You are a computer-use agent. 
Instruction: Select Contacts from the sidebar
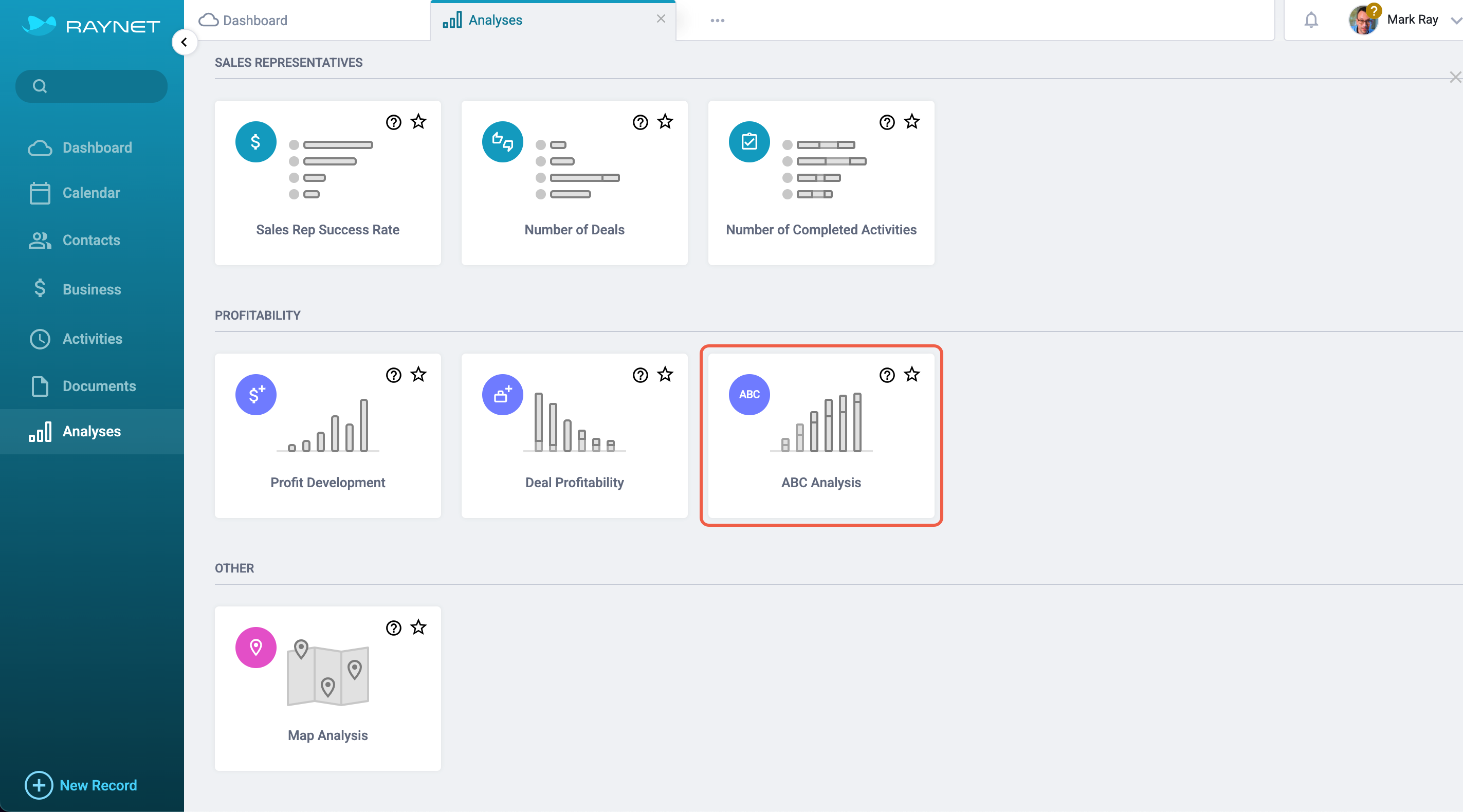91,240
